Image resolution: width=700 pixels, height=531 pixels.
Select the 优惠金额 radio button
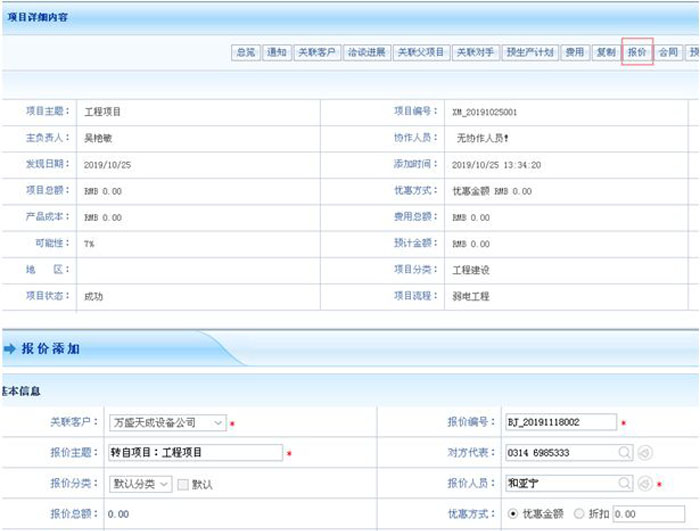512,514
